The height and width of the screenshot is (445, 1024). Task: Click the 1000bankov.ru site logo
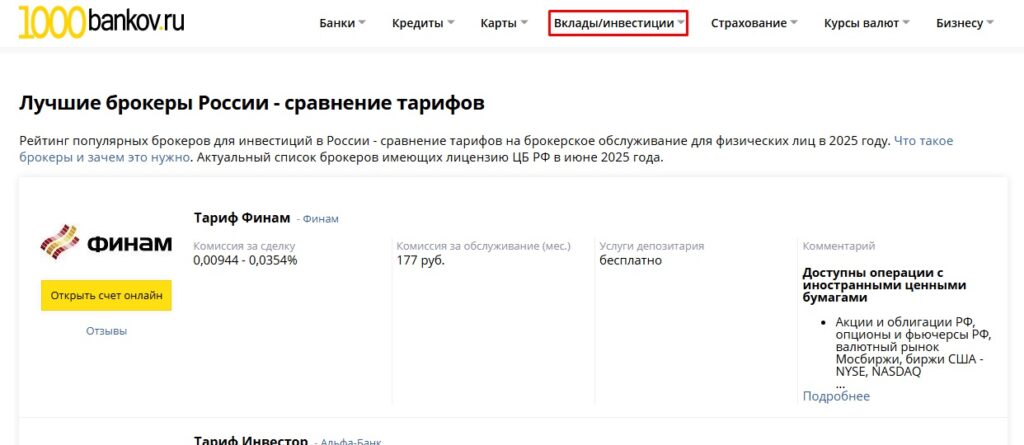click(101, 22)
